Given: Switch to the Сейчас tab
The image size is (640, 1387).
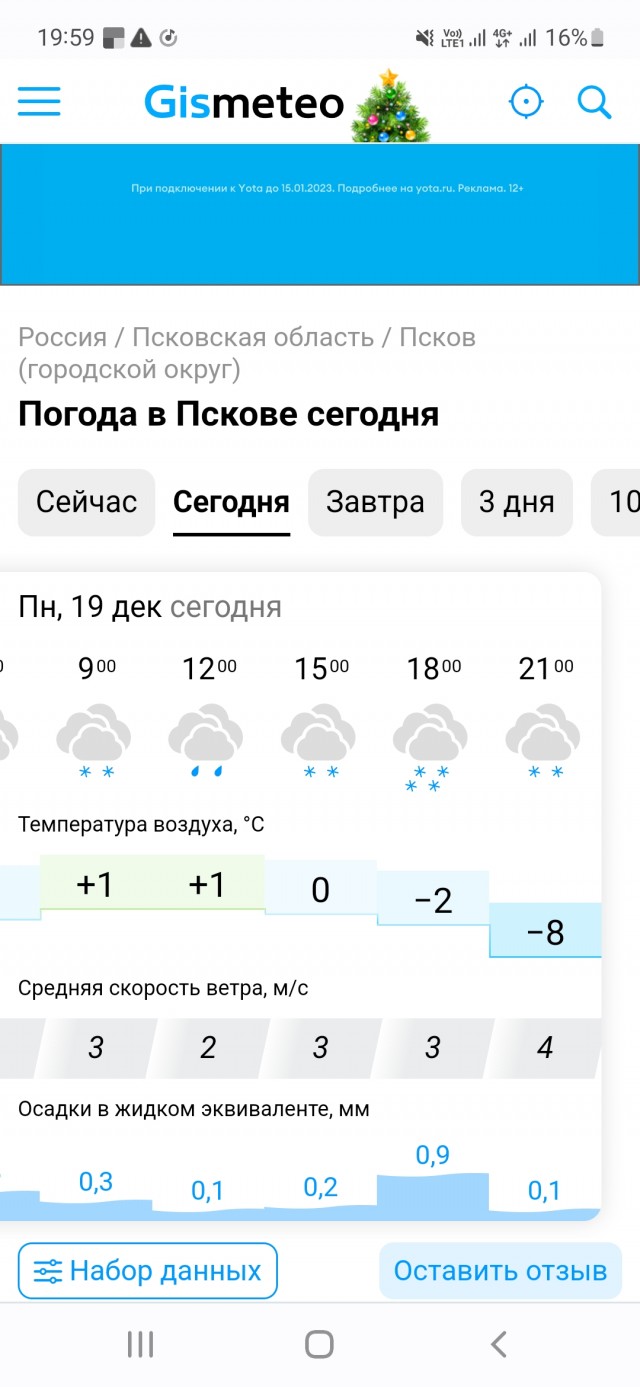Looking at the screenshot, I should click(86, 503).
